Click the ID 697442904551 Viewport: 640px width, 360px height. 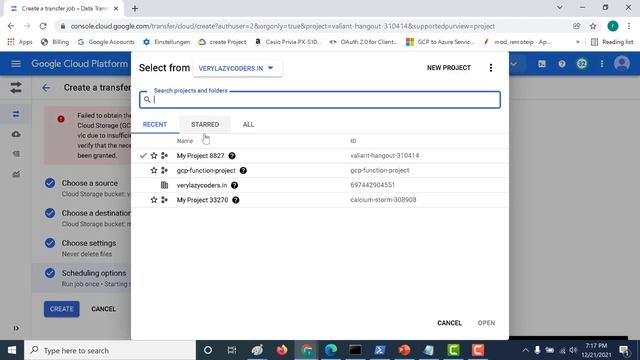coord(372,185)
